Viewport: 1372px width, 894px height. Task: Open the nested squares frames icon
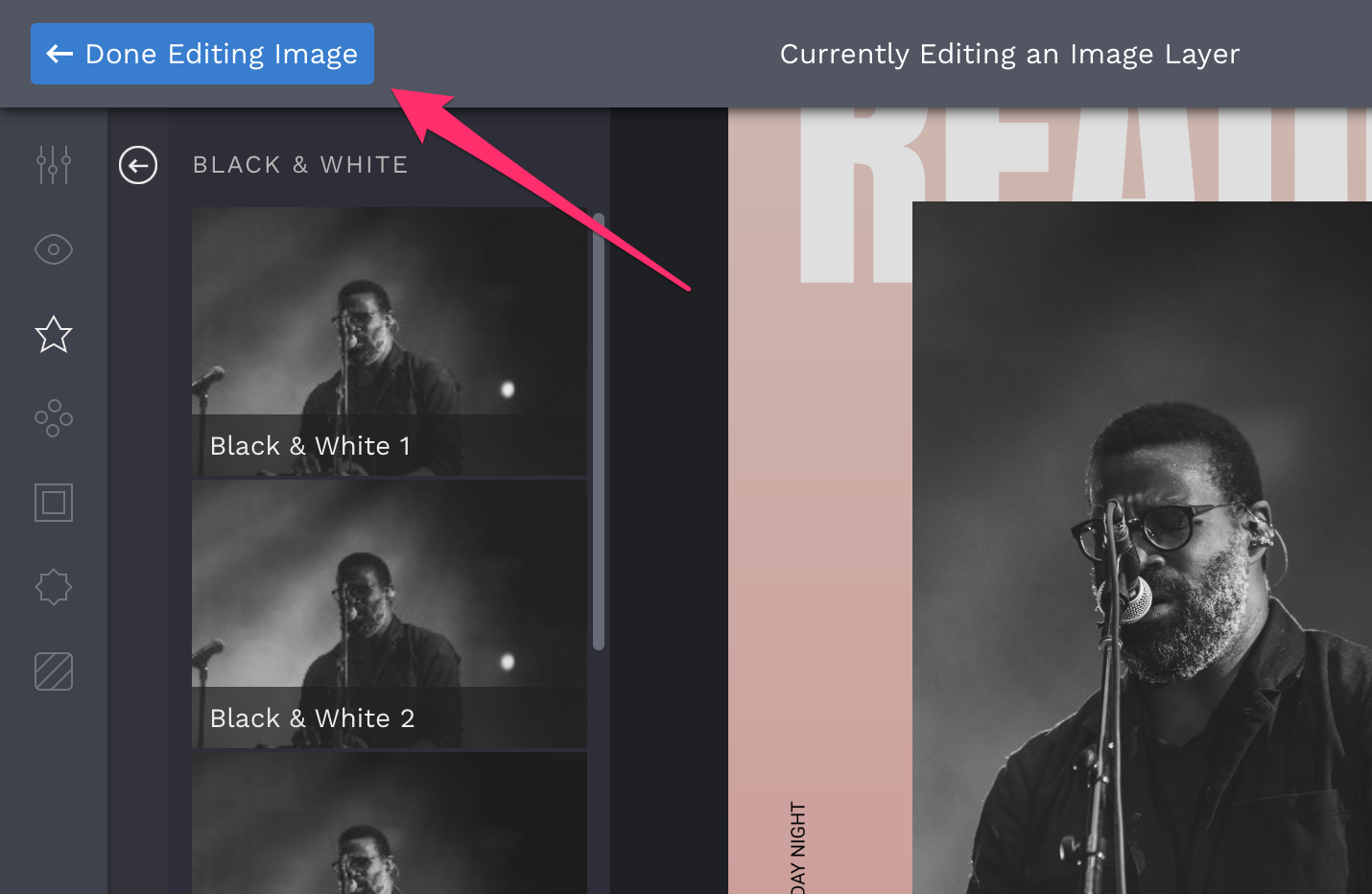(54, 503)
